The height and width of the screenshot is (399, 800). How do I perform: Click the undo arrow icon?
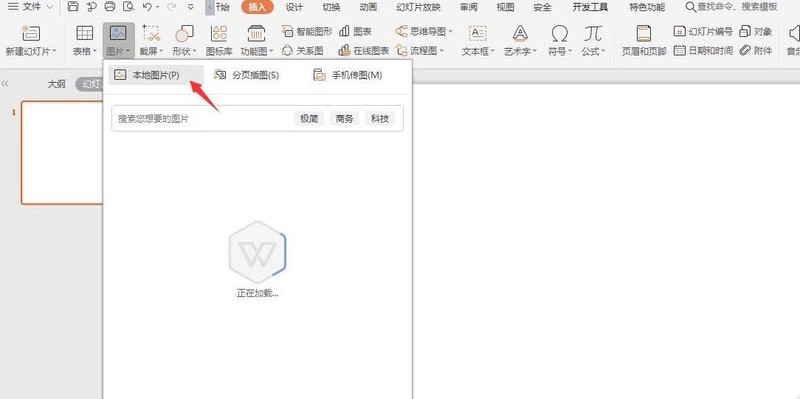click(x=147, y=7)
